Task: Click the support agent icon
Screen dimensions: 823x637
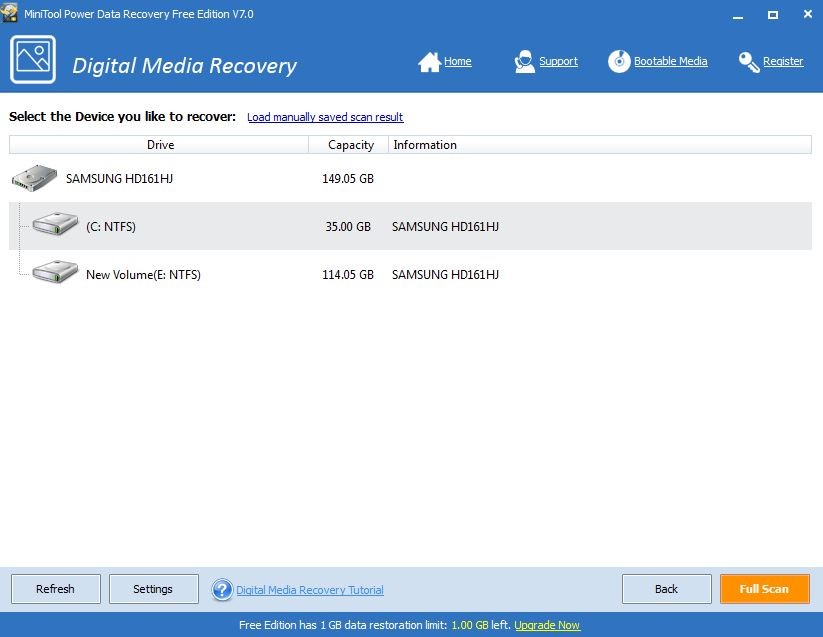Action: point(524,61)
